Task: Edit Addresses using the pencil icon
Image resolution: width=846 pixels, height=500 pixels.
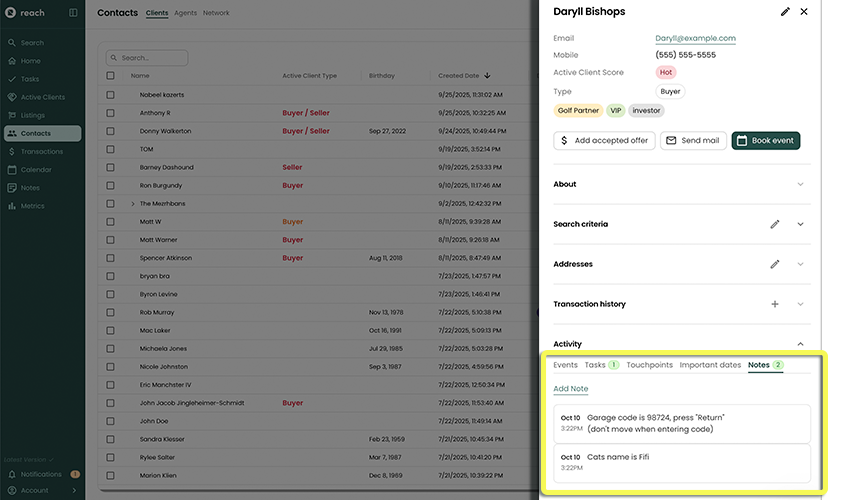Action: tap(774, 264)
